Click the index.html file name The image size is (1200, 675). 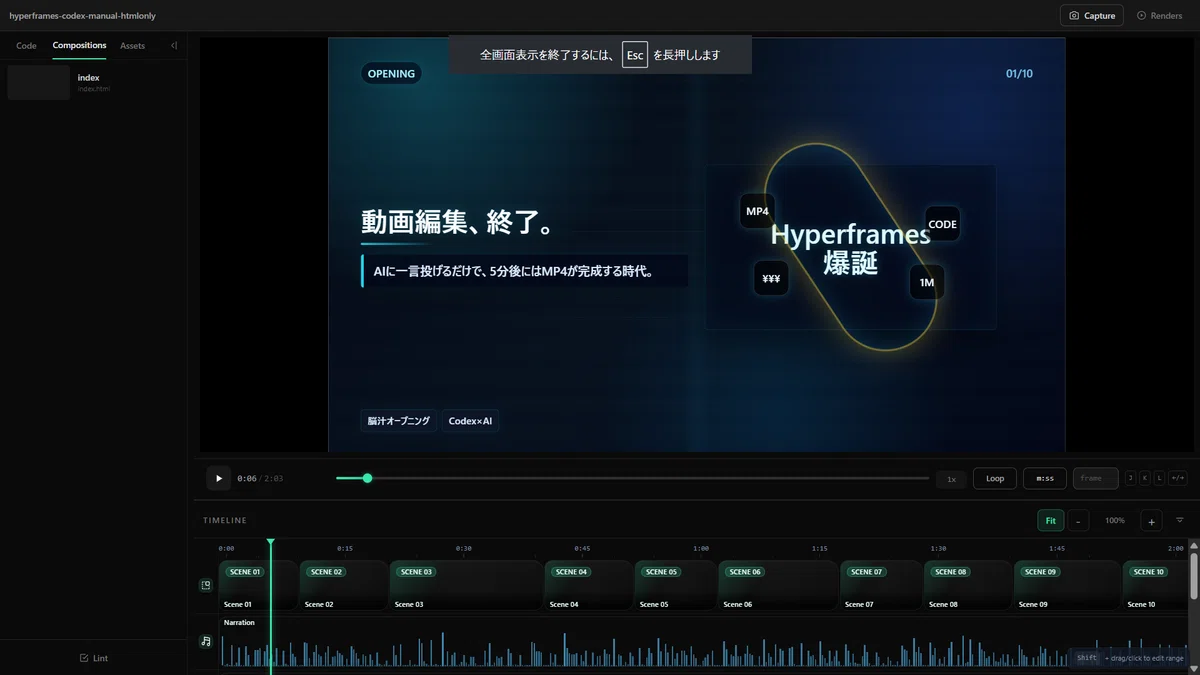[94, 89]
